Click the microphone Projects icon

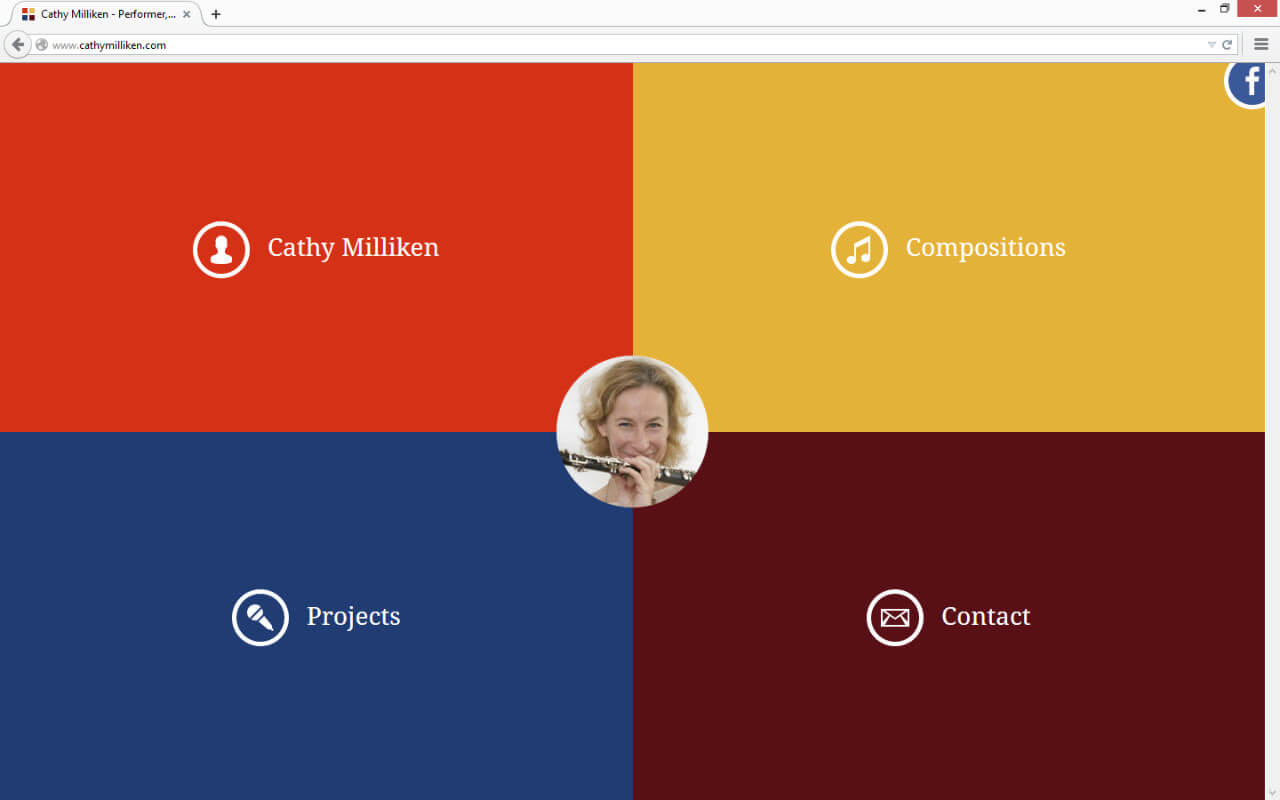coord(260,617)
